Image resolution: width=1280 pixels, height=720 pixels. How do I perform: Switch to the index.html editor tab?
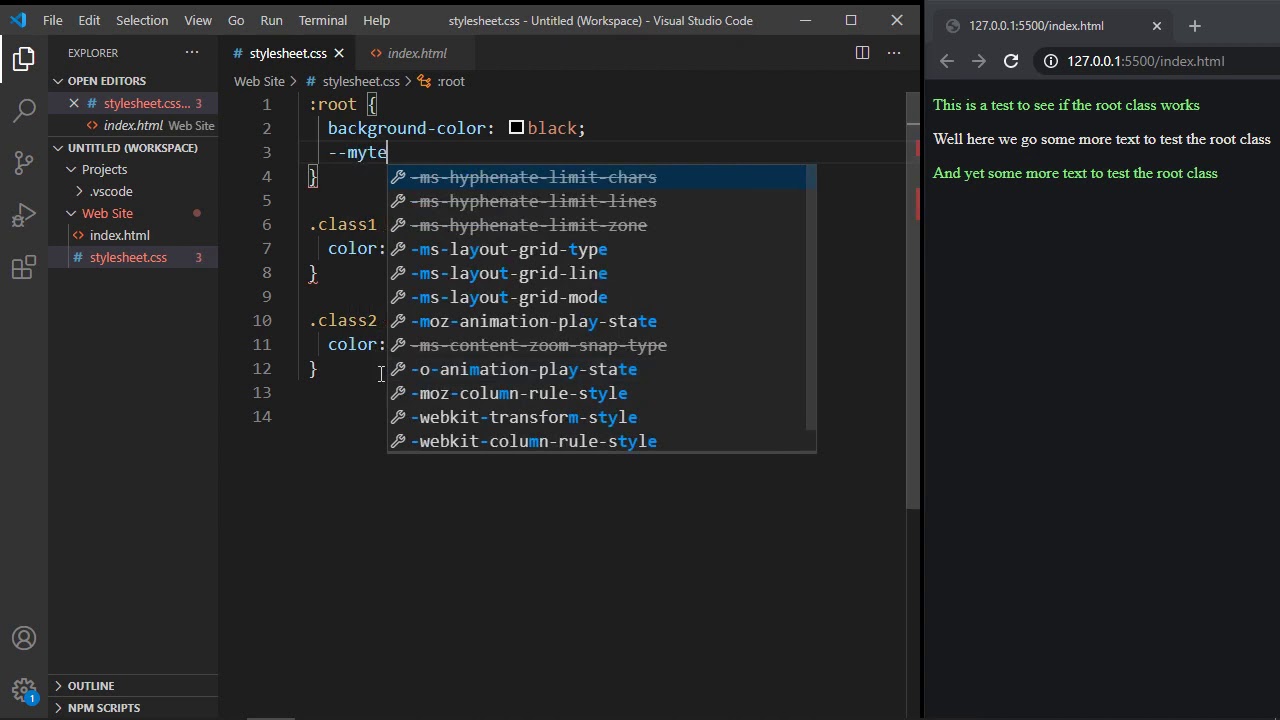(416, 53)
